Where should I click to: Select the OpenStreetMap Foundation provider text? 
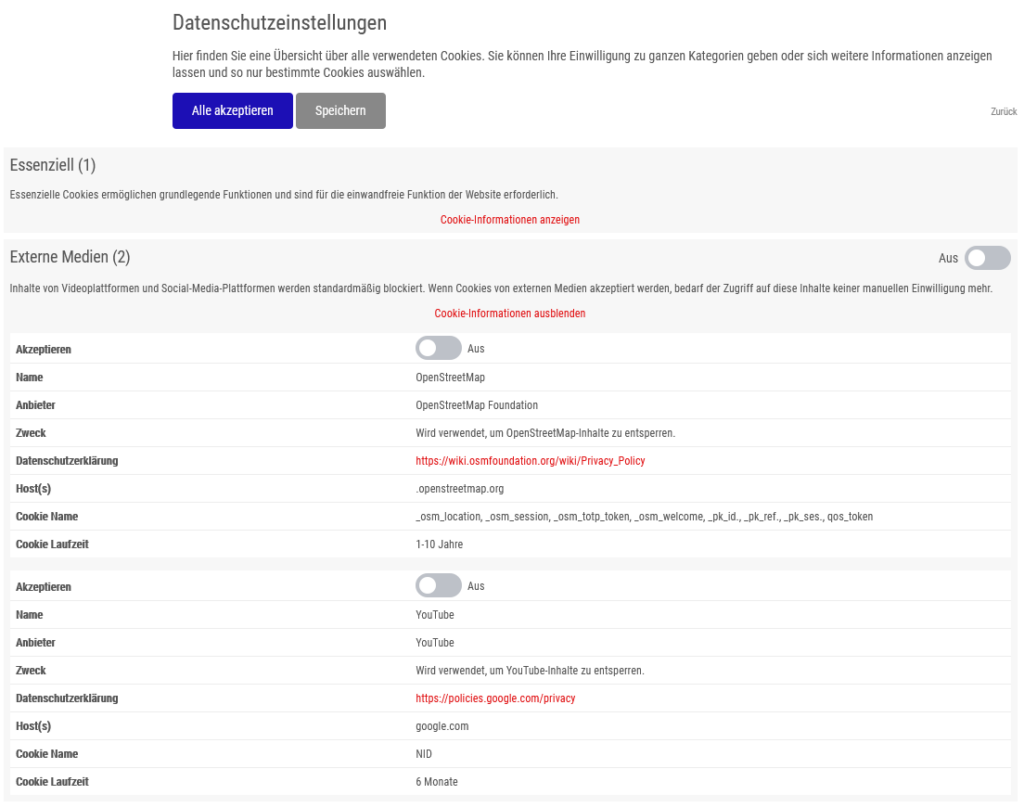coord(477,405)
